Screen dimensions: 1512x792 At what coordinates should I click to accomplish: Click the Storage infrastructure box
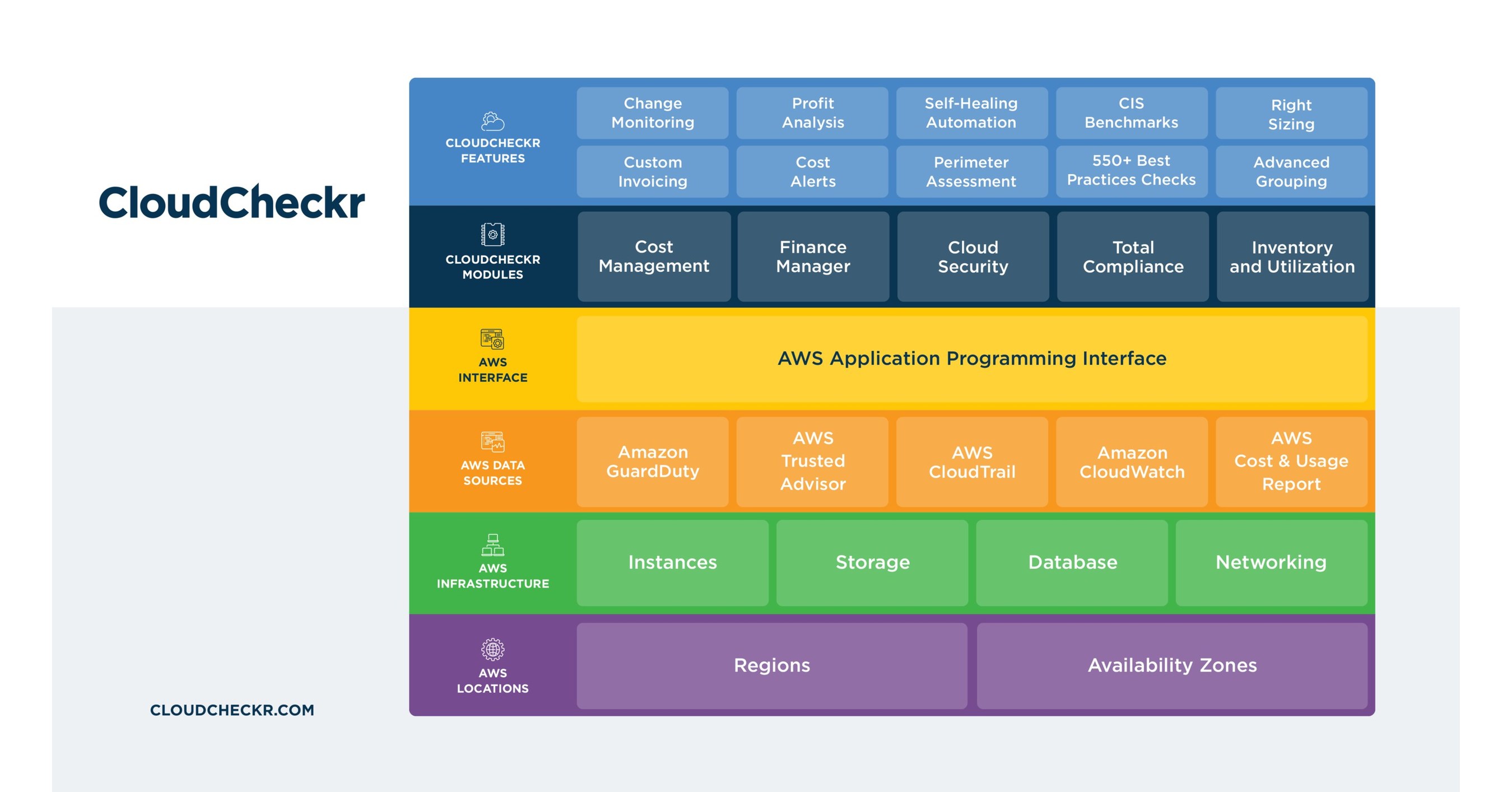point(872,562)
